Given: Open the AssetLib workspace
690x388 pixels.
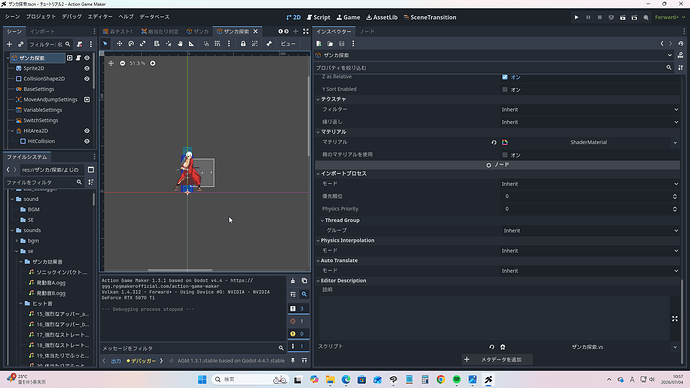Looking at the screenshot, I should pos(382,17).
